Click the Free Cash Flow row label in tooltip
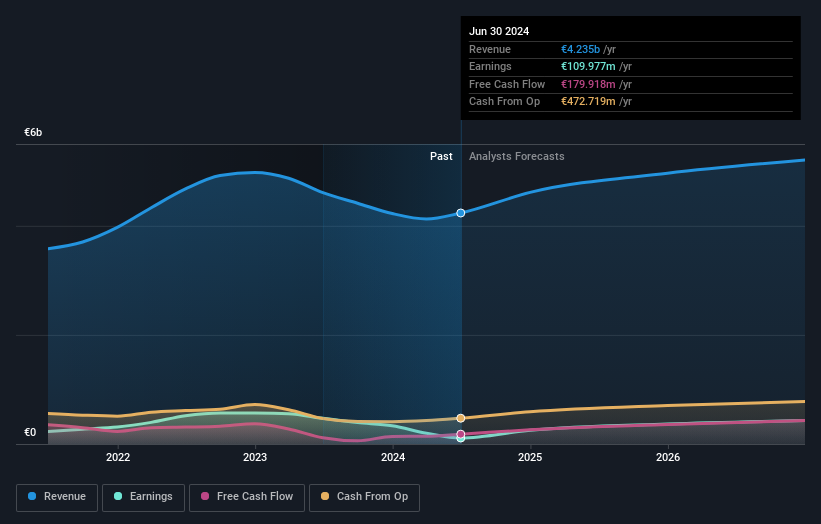This screenshot has width=821, height=524. 507,84
